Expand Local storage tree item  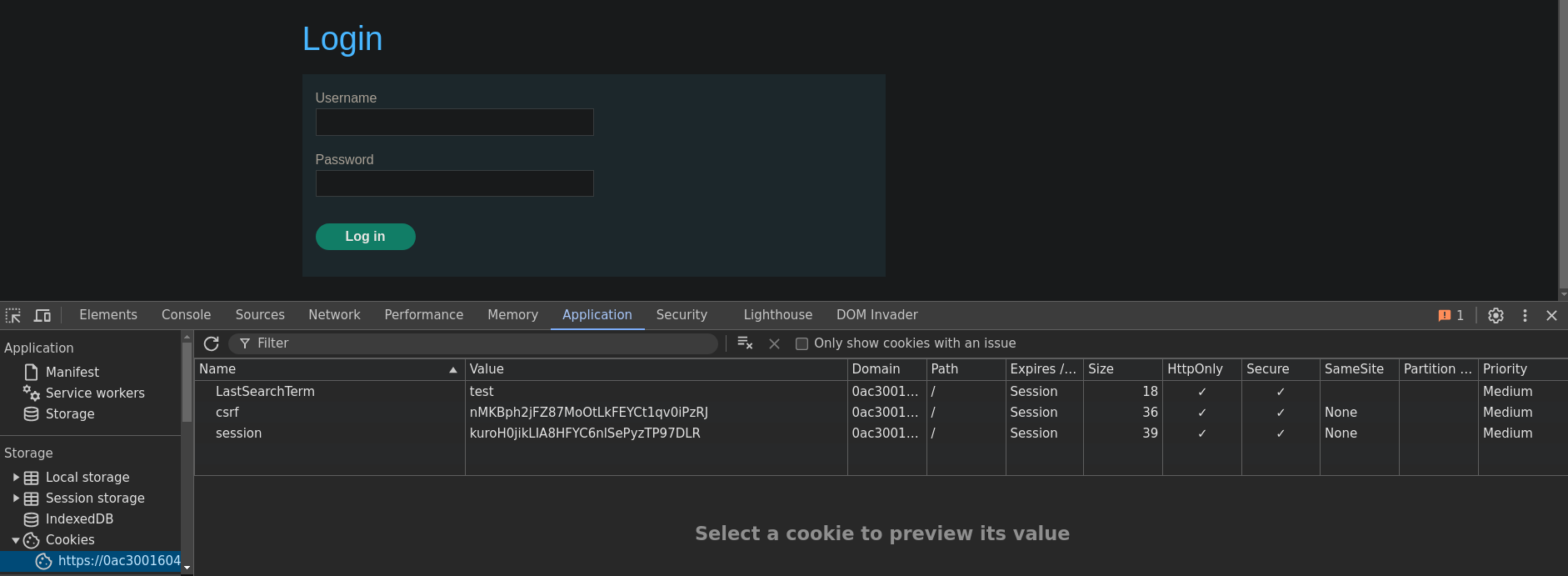point(16,478)
